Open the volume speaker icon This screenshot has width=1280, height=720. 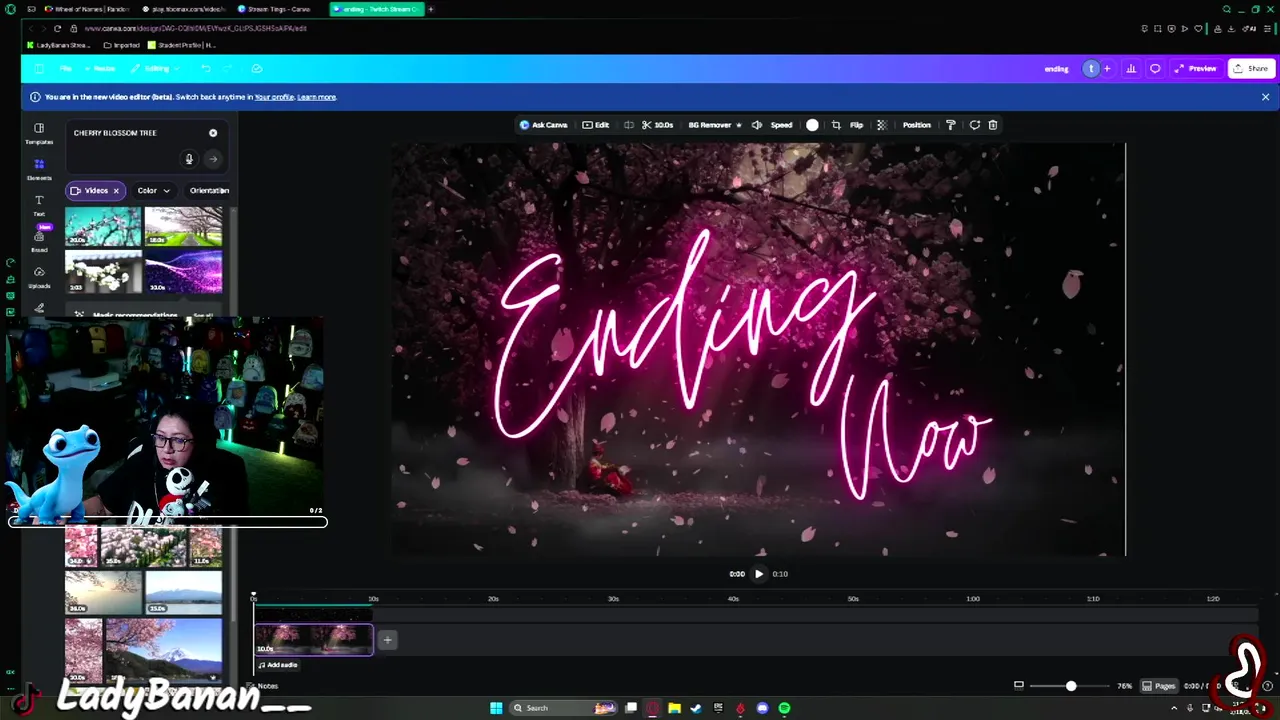[x=757, y=125]
